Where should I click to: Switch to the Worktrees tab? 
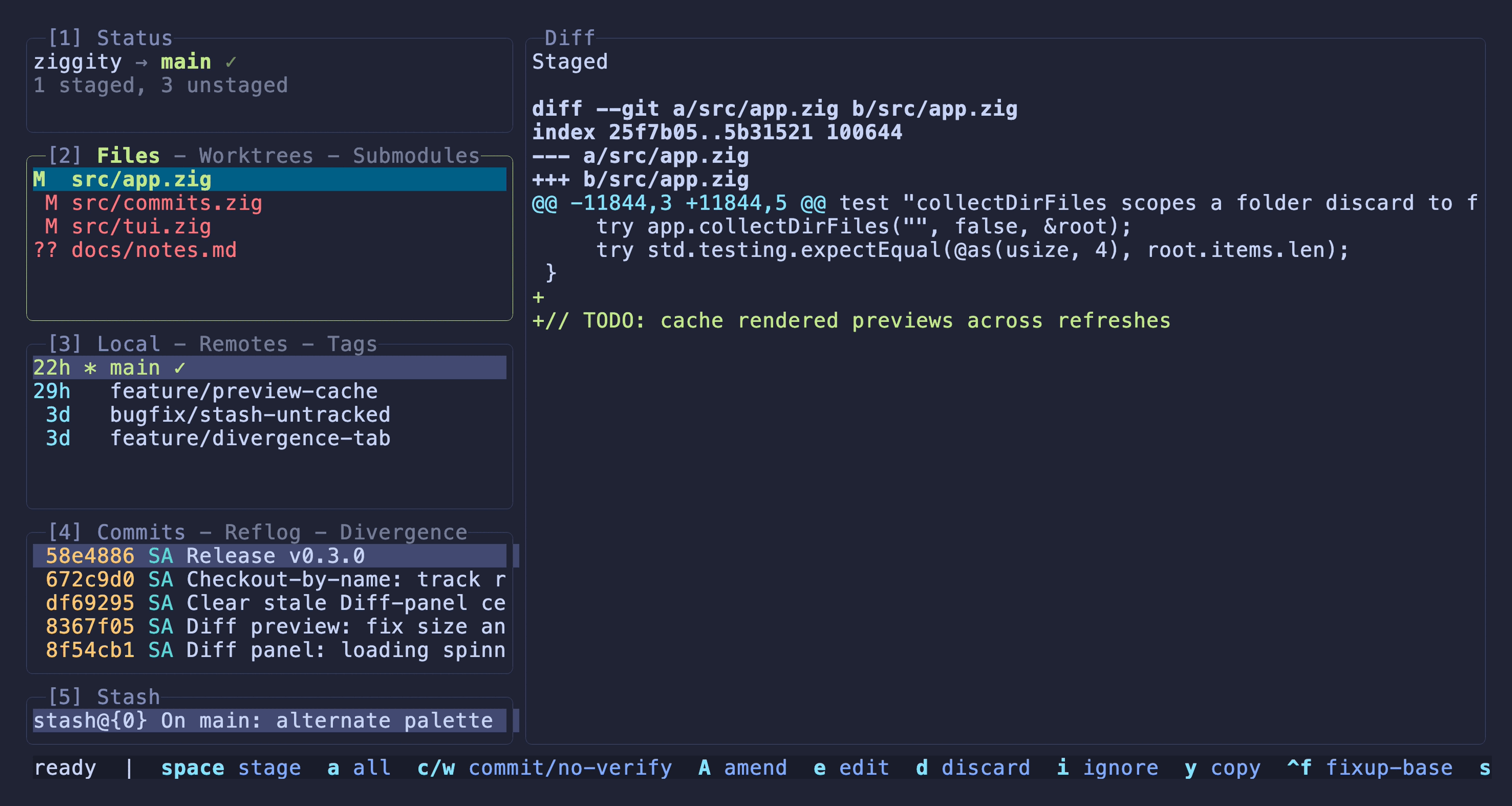[x=256, y=156]
